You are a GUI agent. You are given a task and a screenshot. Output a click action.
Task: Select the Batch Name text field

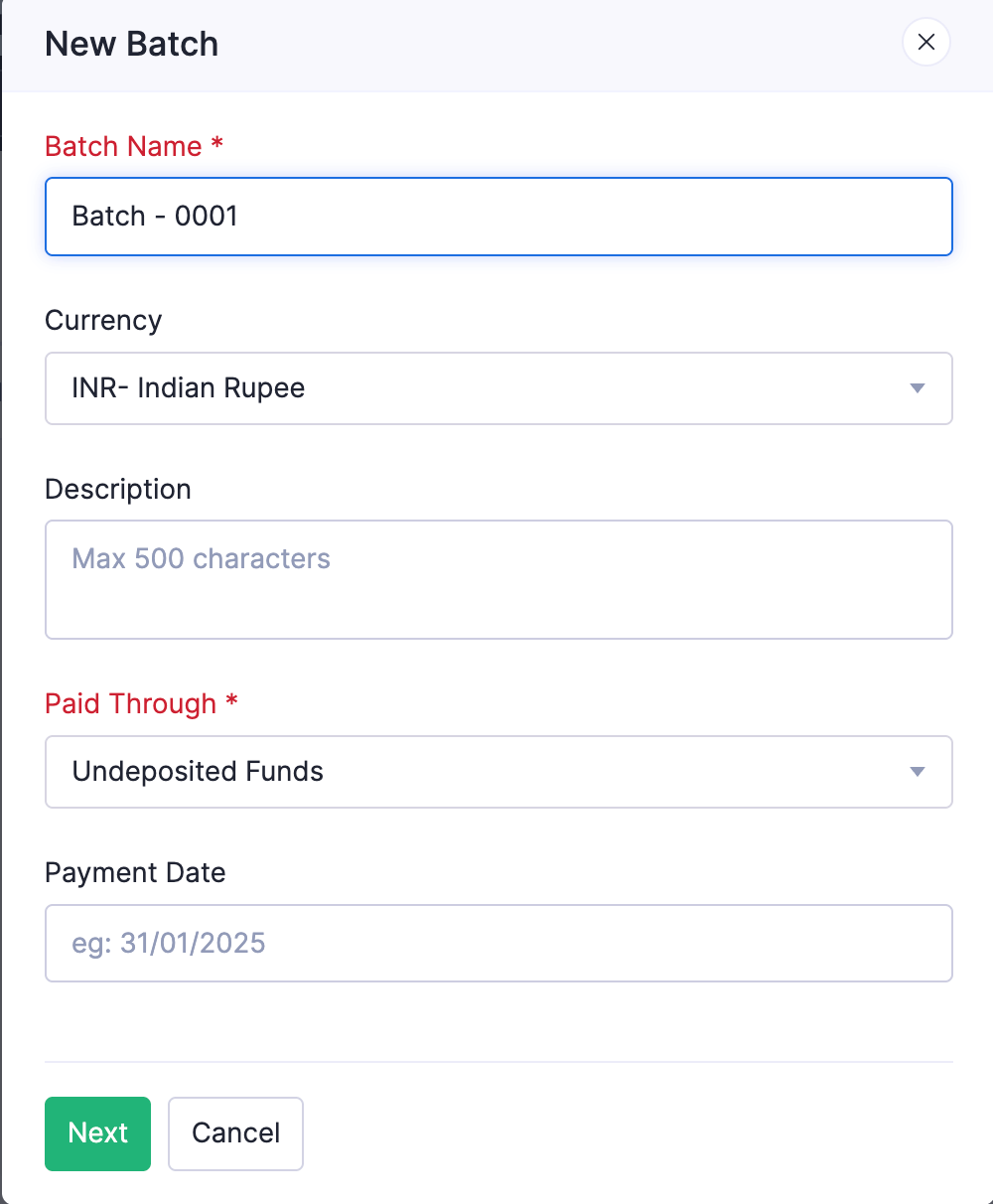pyautogui.click(x=496, y=217)
